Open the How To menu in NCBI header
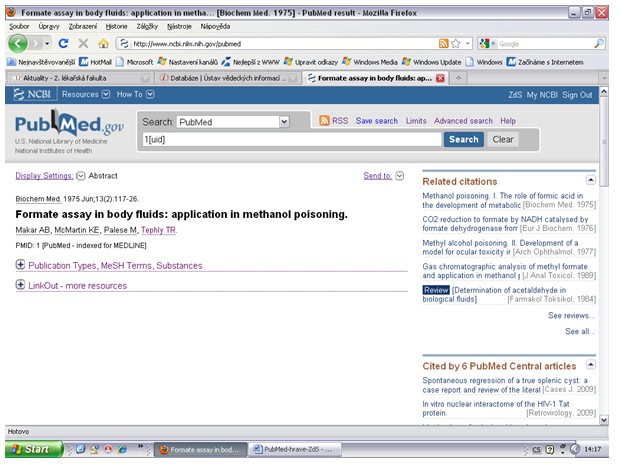This screenshot has width=622, height=465. [x=135, y=94]
